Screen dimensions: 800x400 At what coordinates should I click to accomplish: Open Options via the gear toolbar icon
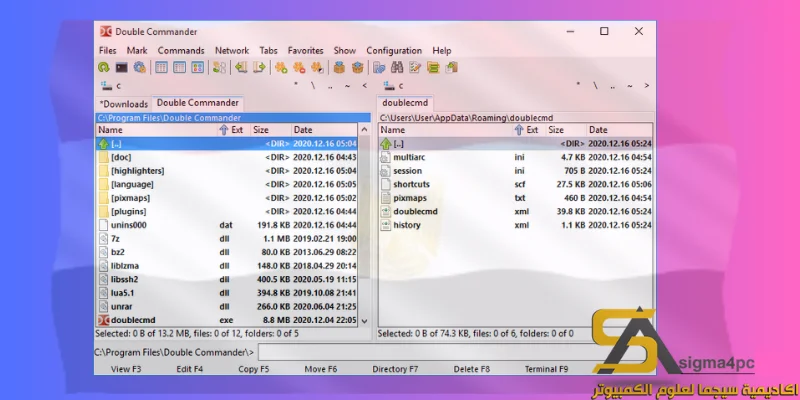[x=139, y=67]
